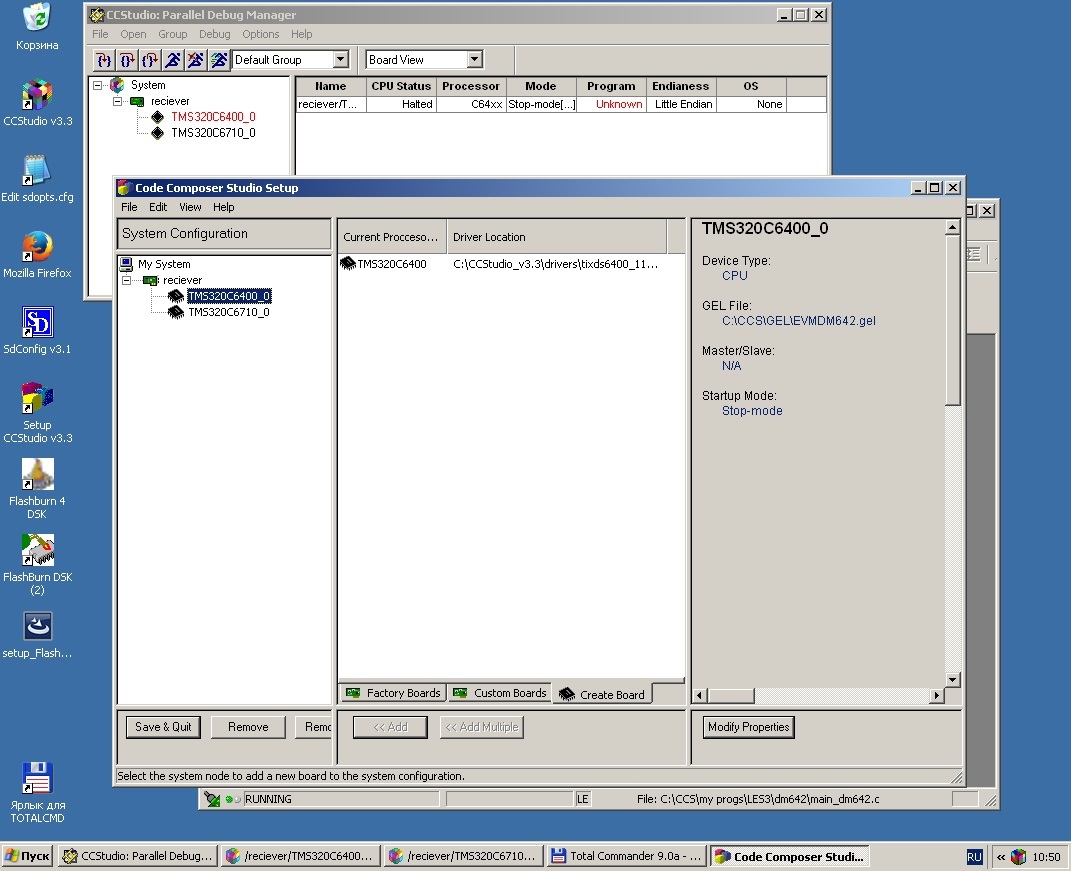Viewport: 1071px width, 871px height.
Task: Click the Driver Location column header
Action: pyautogui.click(x=557, y=237)
